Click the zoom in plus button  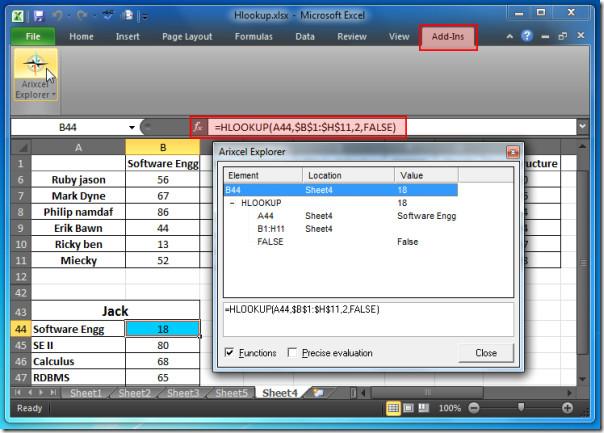pos(568,408)
